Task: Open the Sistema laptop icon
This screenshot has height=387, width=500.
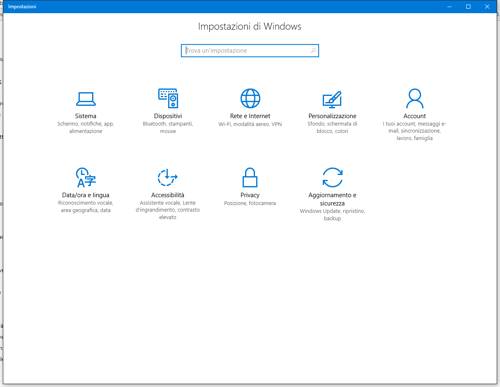Action: [86, 99]
